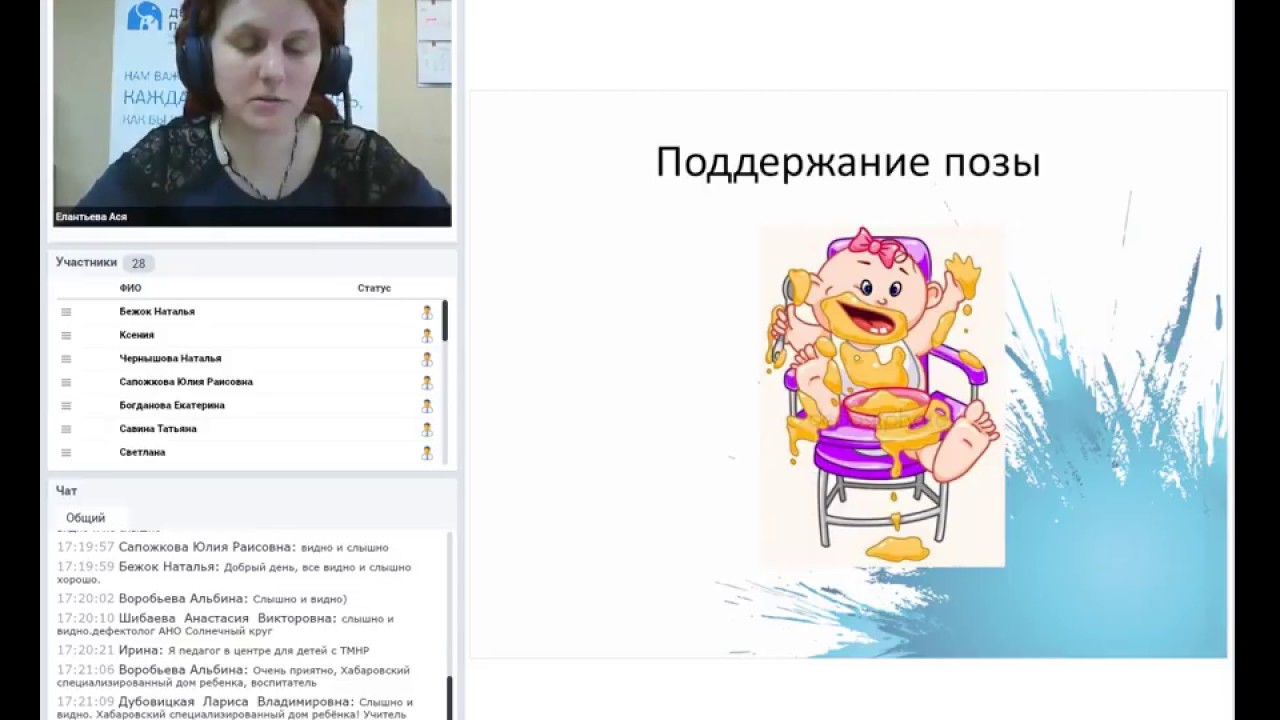
Task: Click the menu icon beside Савина Татьяна
Action: [x=66, y=429]
